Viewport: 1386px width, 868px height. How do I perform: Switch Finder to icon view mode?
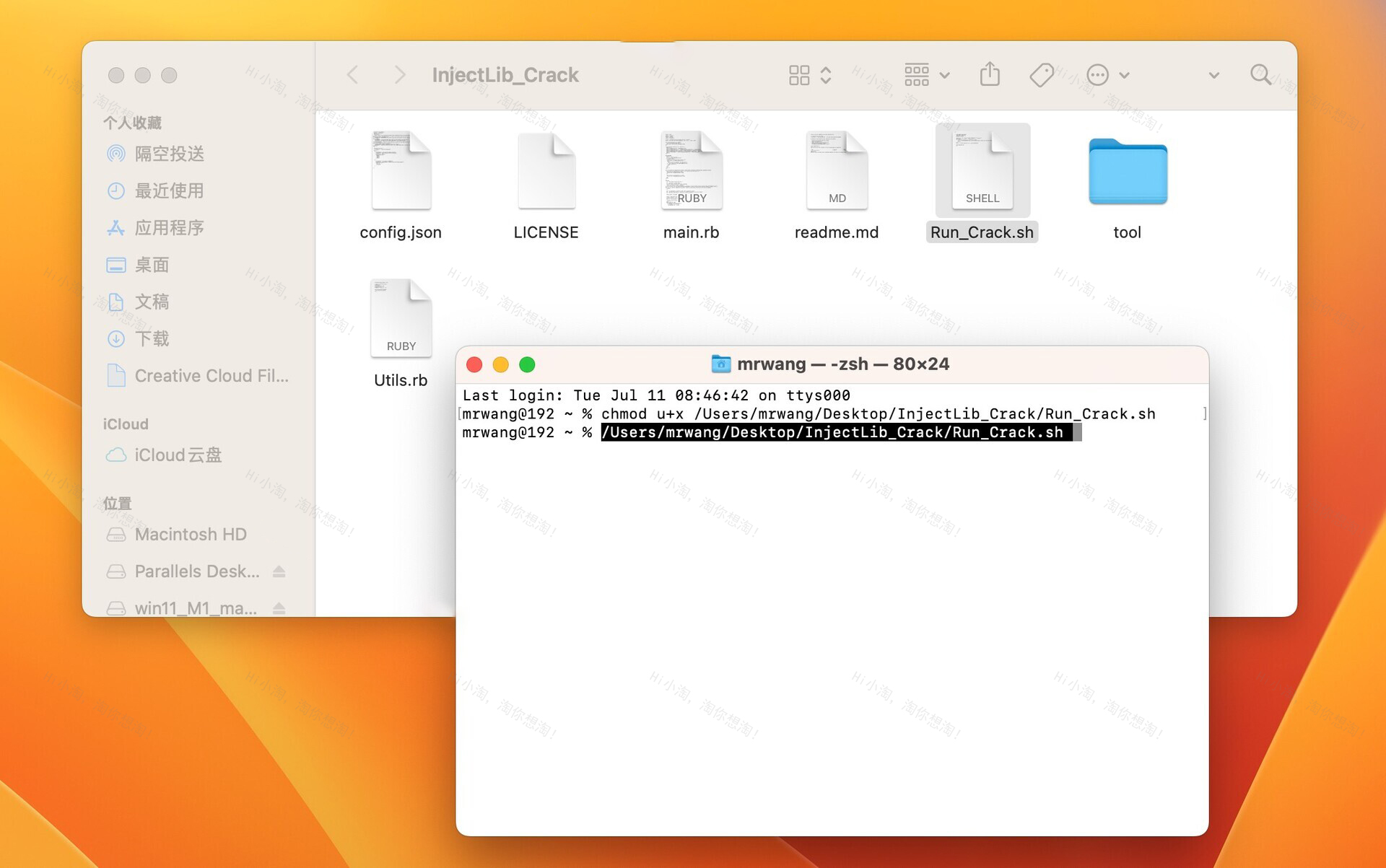pyautogui.click(x=799, y=75)
